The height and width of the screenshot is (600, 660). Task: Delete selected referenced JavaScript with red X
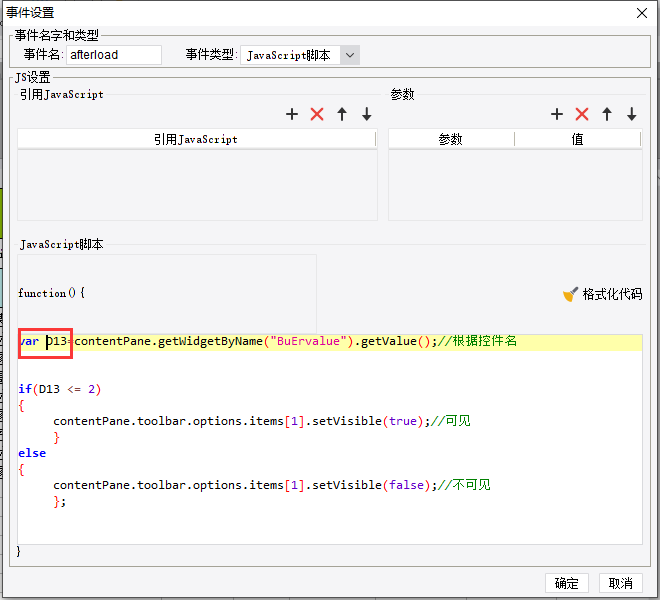(317, 114)
